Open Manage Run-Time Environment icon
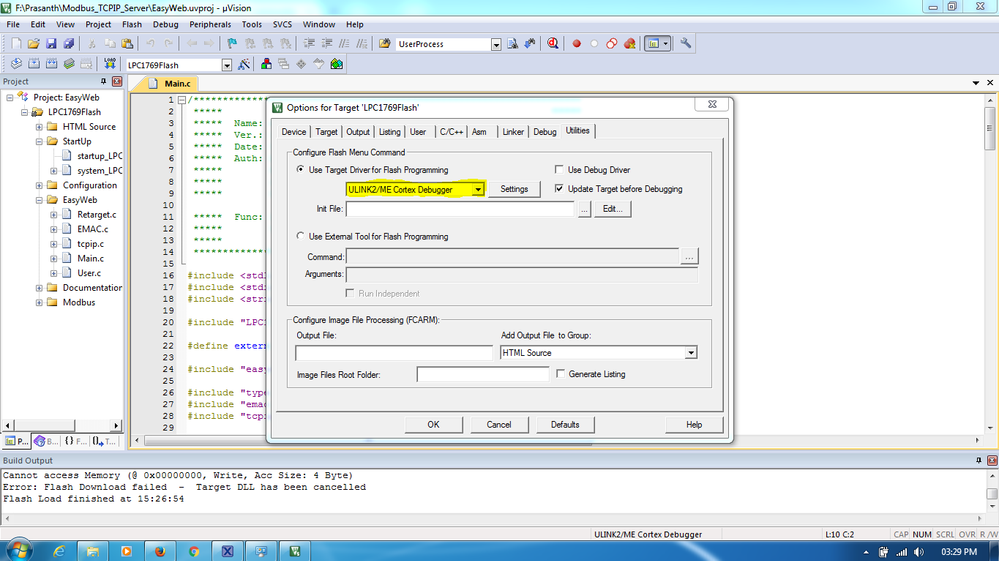 coord(301,64)
